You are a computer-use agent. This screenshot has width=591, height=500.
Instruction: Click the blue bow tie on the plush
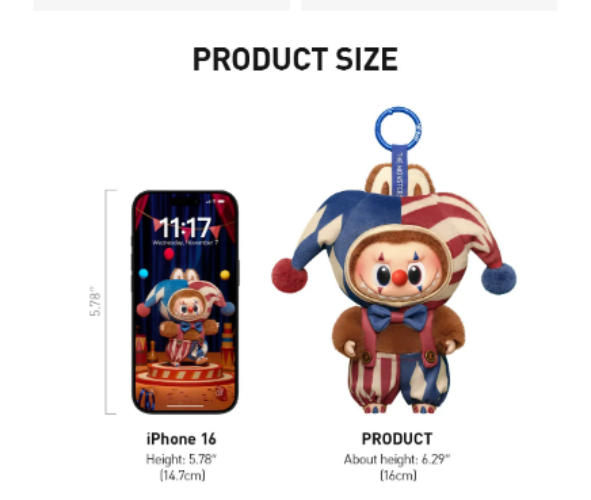(397, 317)
